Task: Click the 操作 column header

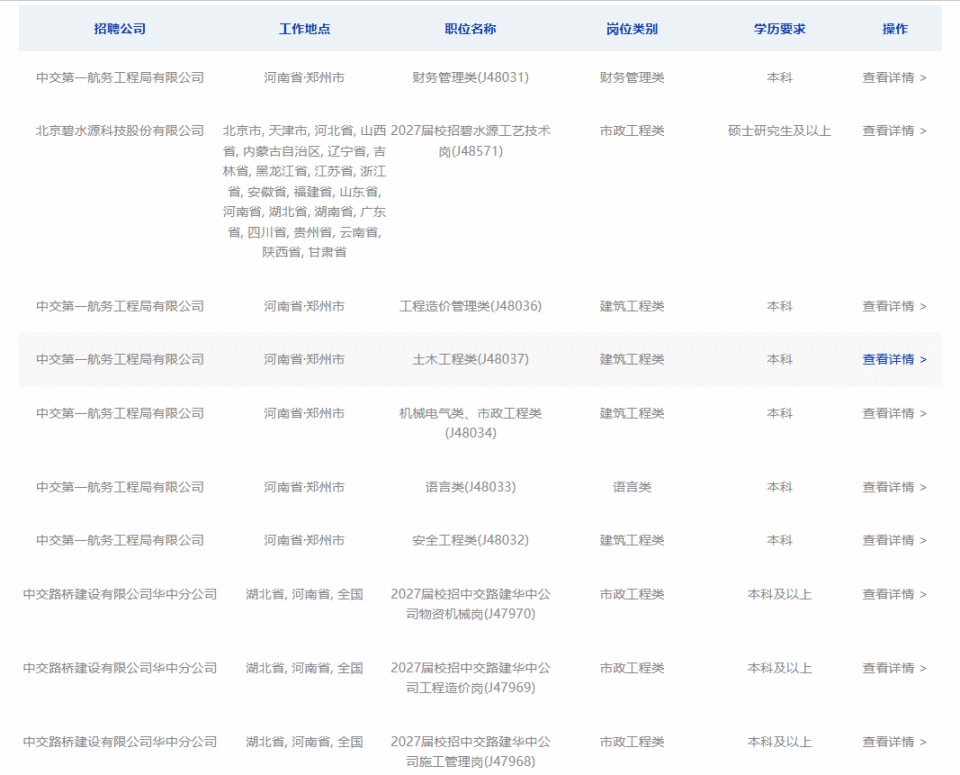Action: (894, 29)
